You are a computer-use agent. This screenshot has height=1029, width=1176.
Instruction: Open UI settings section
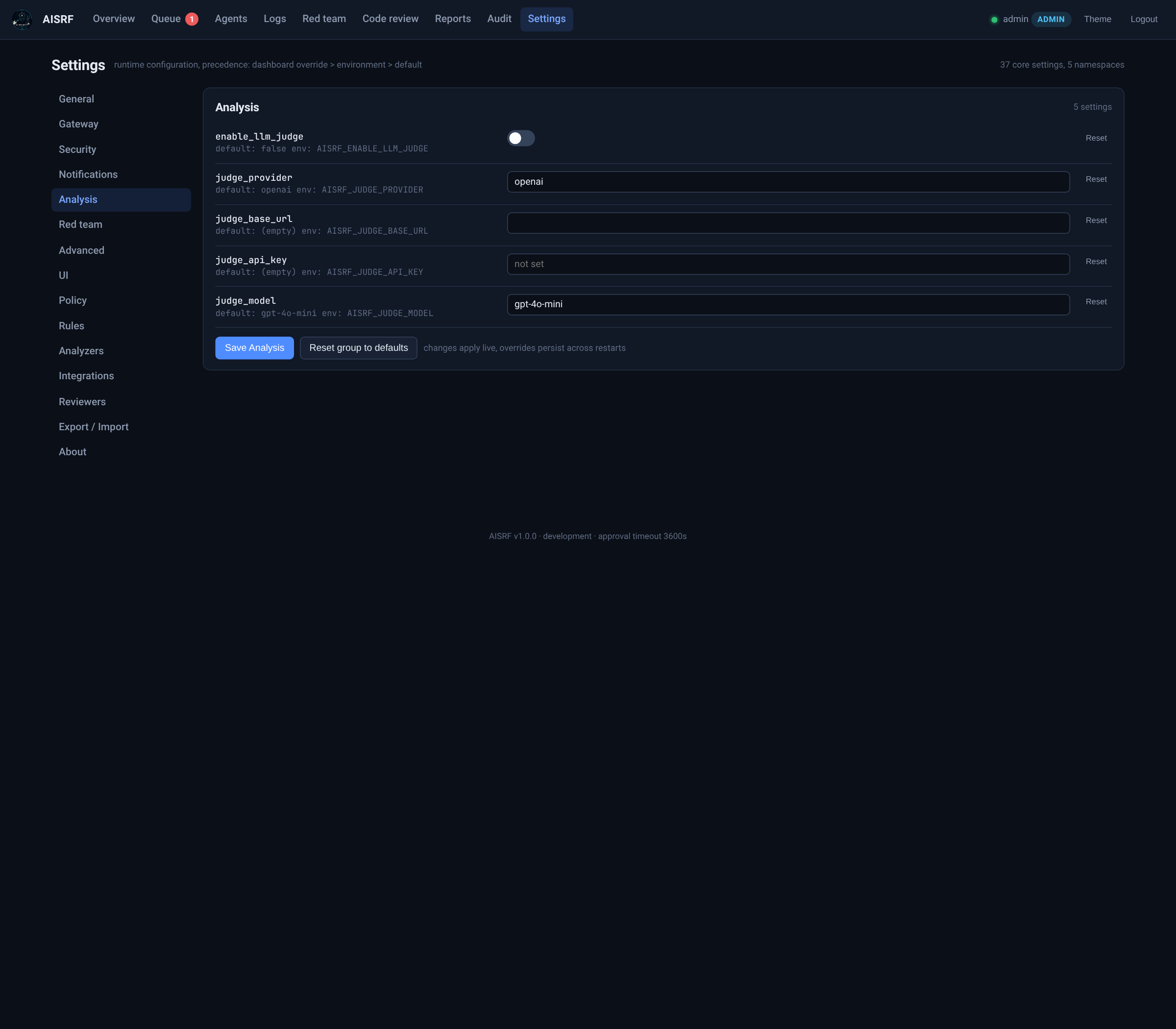pos(121,275)
